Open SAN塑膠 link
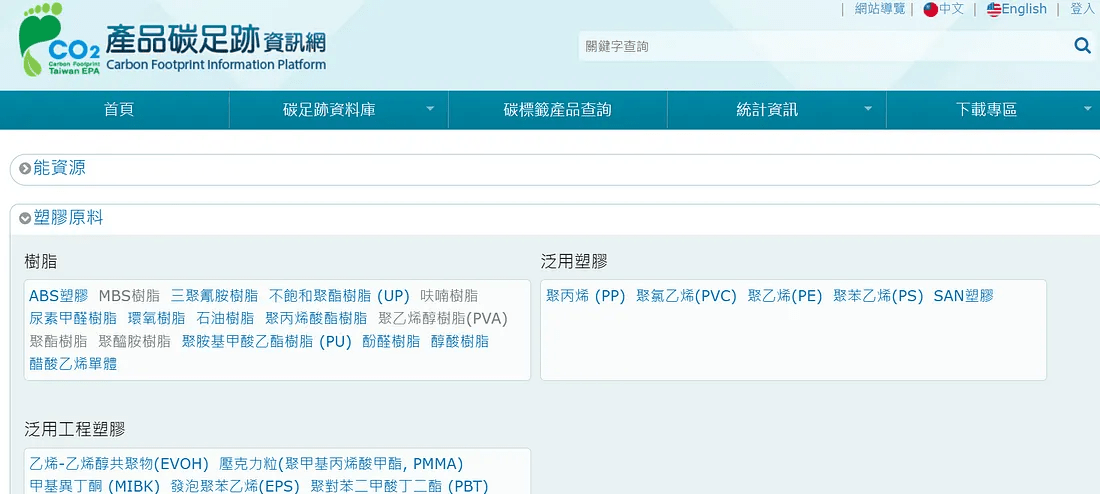The width and height of the screenshot is (1100, 494). 963,296
